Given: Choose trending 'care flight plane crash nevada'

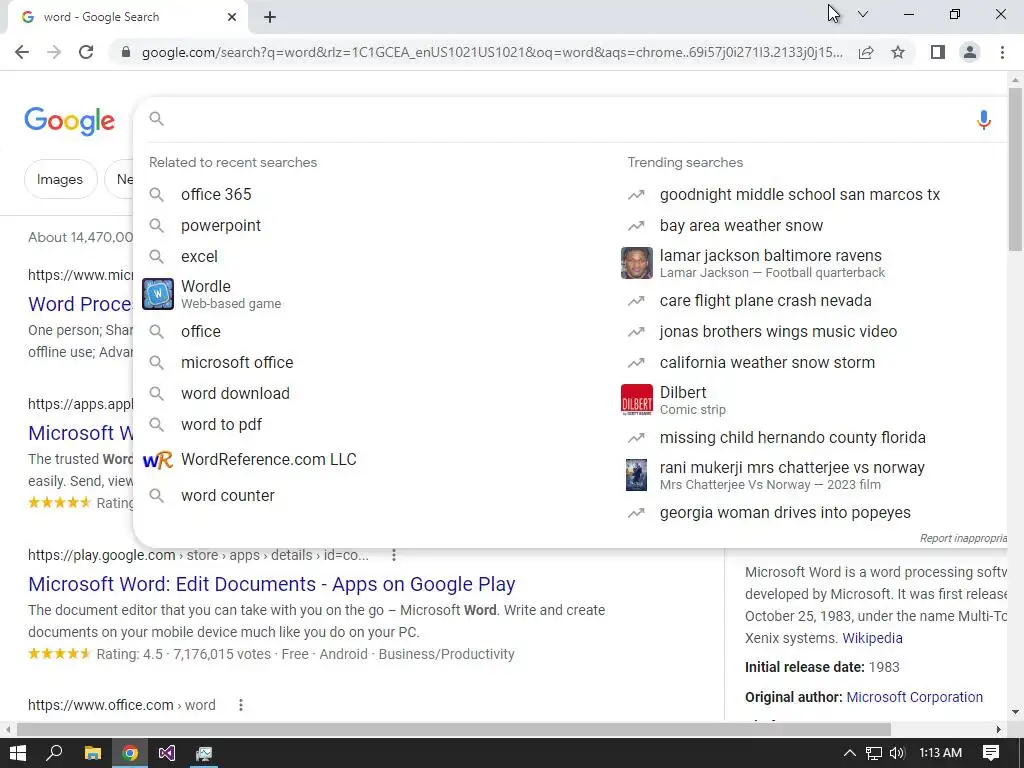Looking at the screenshot, I should pyautogui.click(x=765, y=301).
